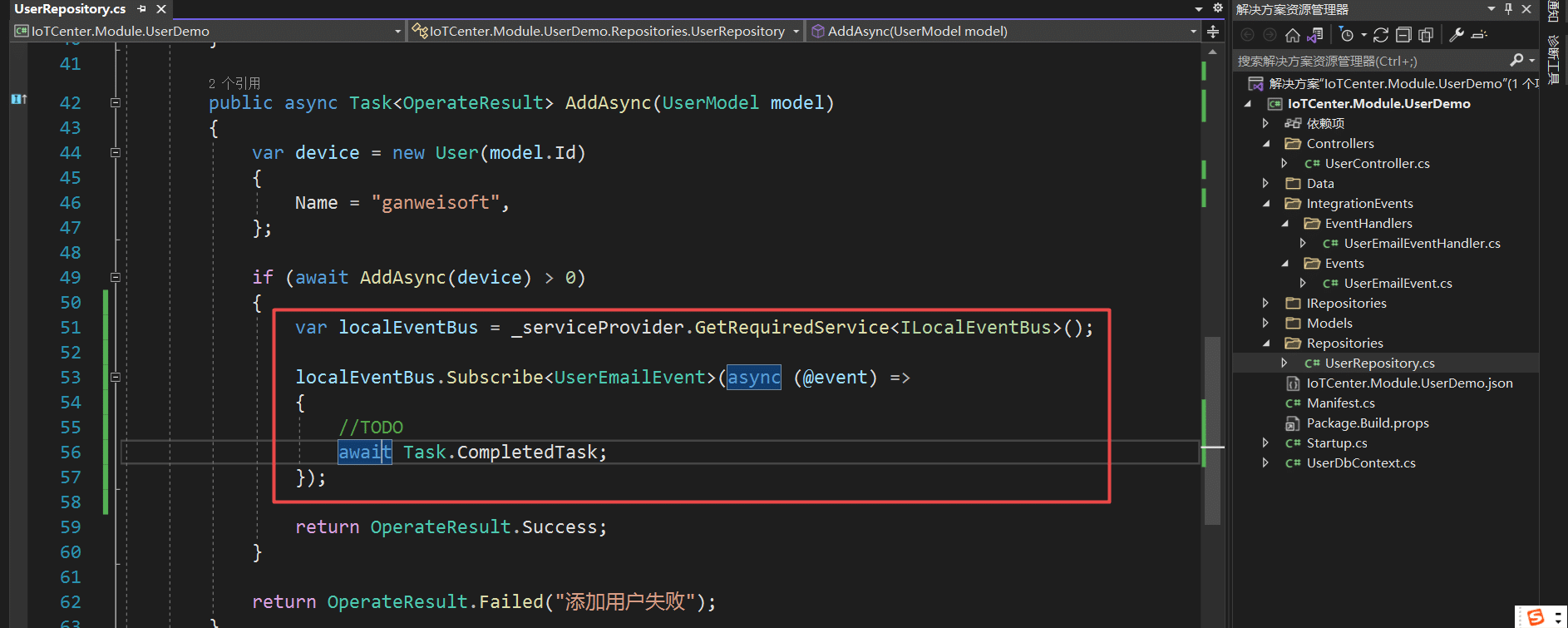Screen dimensions: 1568x628
Task: Collapse the if block at line 49
Action: (116, 278)
